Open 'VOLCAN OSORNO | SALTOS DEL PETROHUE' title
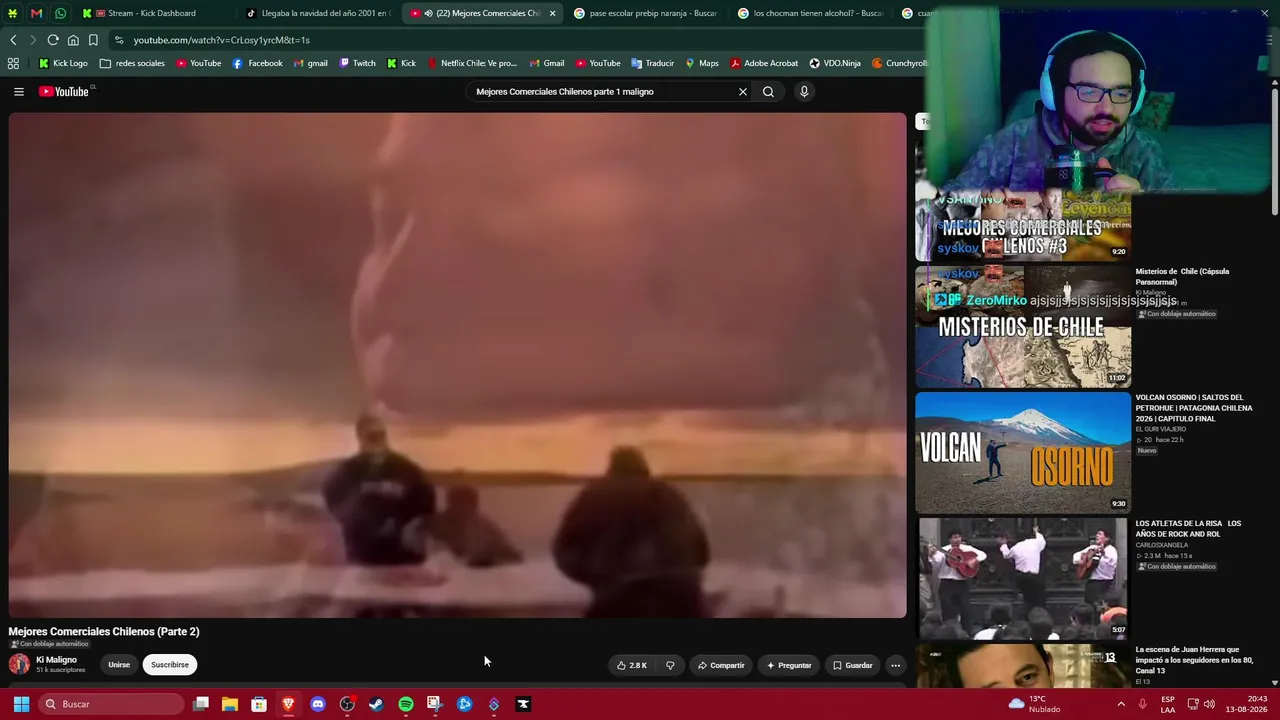Screen dimensions: 1280x720 1194,408
